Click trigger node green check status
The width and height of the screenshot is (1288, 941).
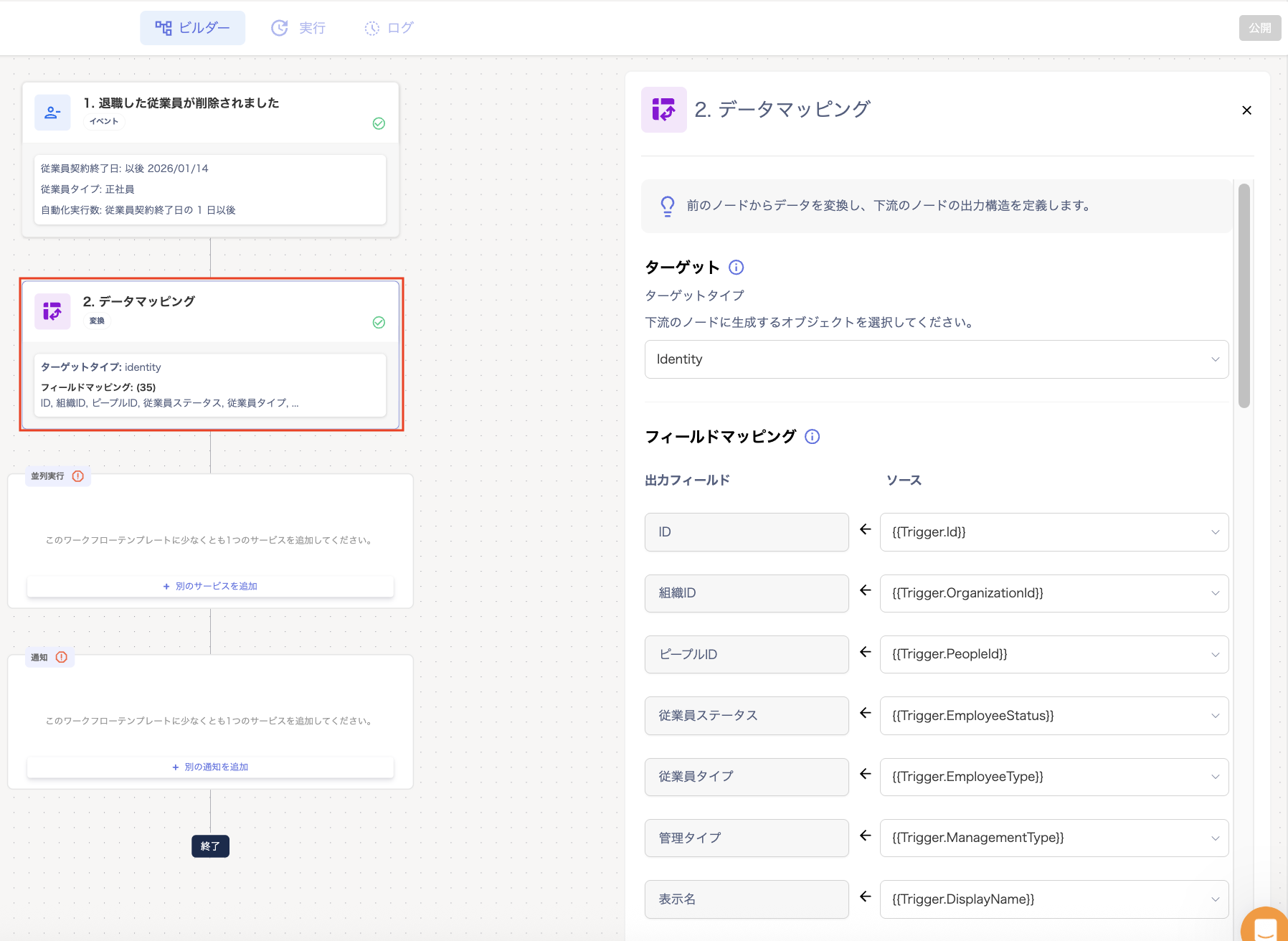point(379,123)
